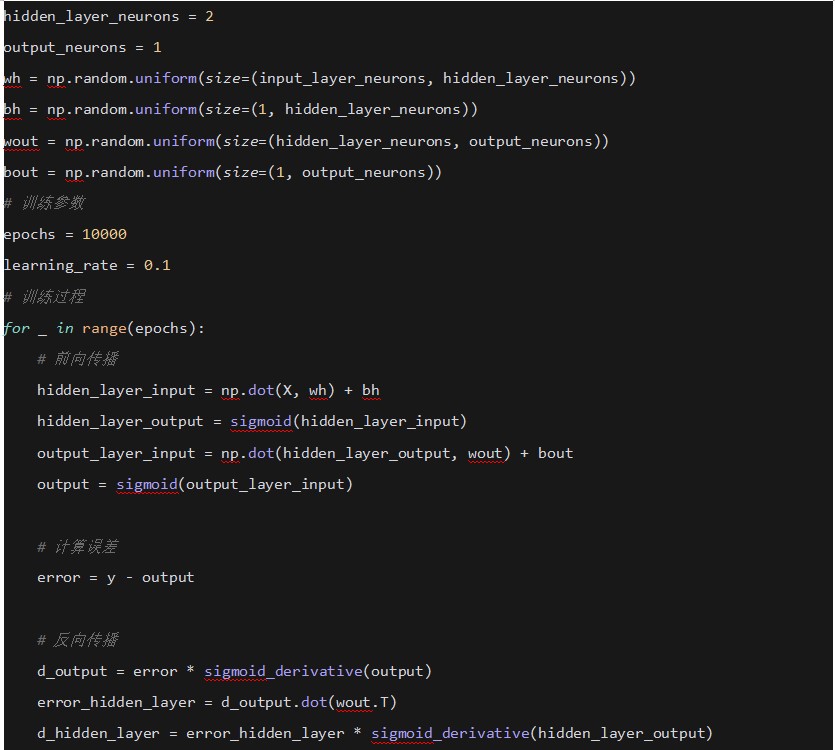Click bh at the start of its definition line
Image resolution: width=835 pixels, height=750 pixels.
(x=12, y=109)
